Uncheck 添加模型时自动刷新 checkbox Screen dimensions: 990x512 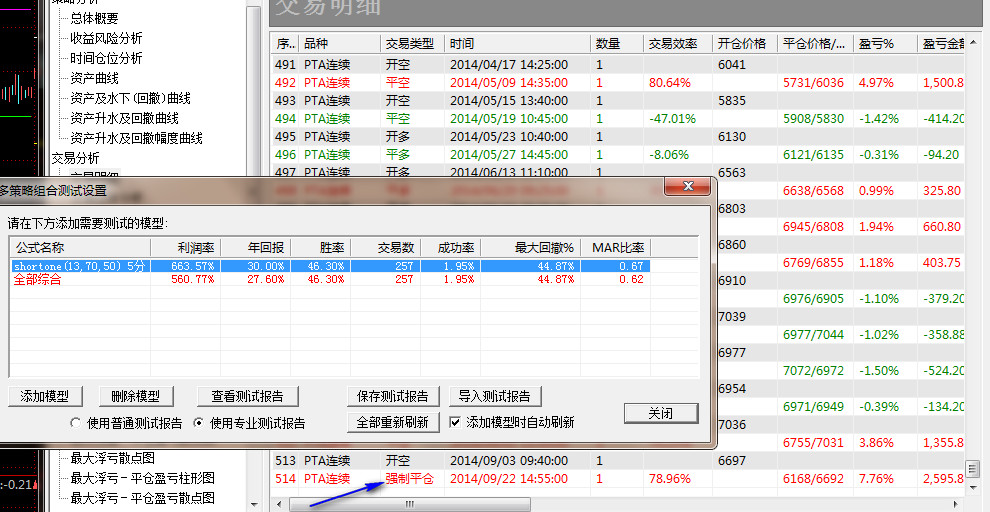coord(456,422)
